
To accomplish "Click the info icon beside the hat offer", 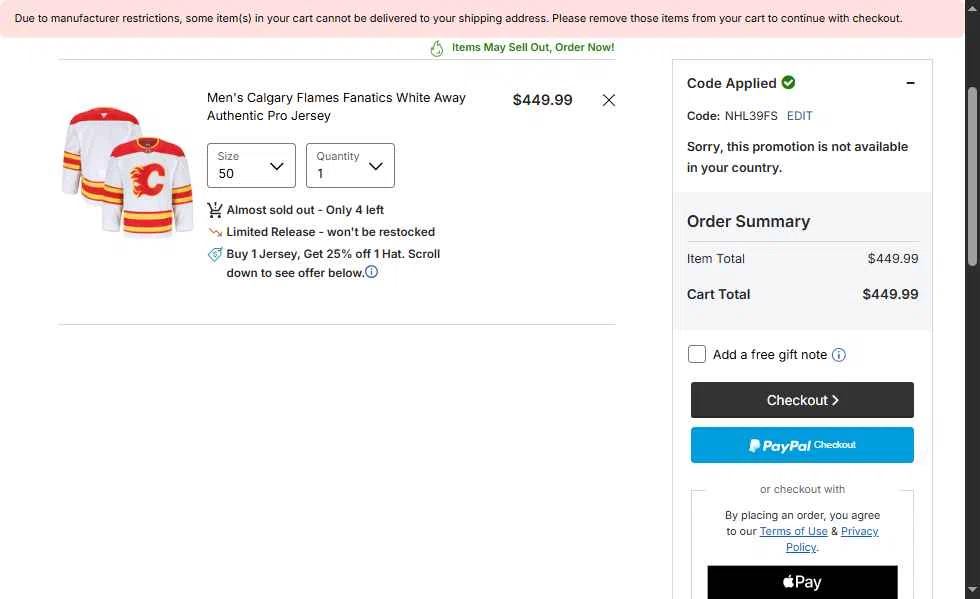I will [x=371, y=272].
